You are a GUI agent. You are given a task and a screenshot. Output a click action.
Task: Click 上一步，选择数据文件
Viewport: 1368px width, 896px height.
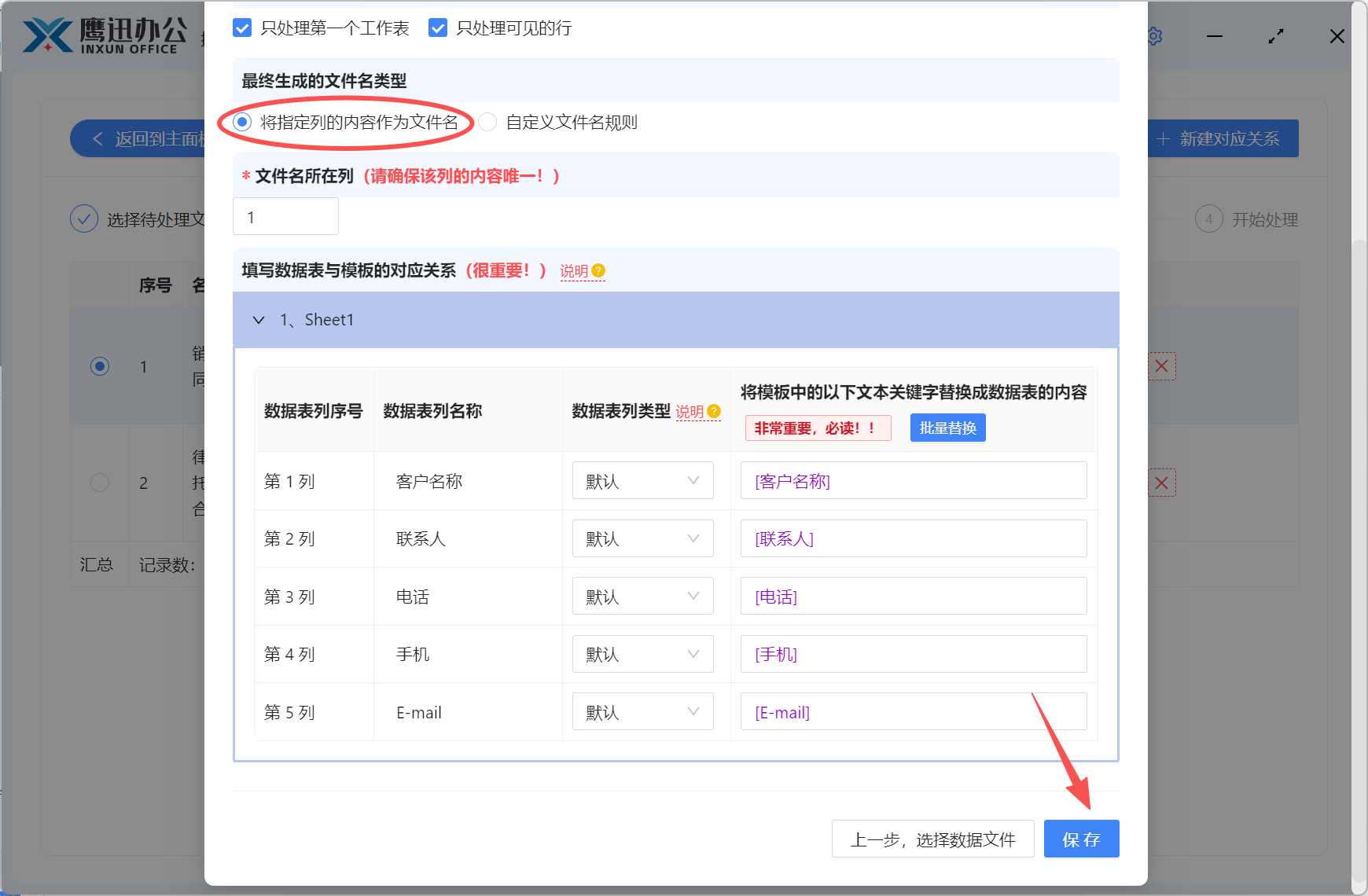[x=932, y=839]
